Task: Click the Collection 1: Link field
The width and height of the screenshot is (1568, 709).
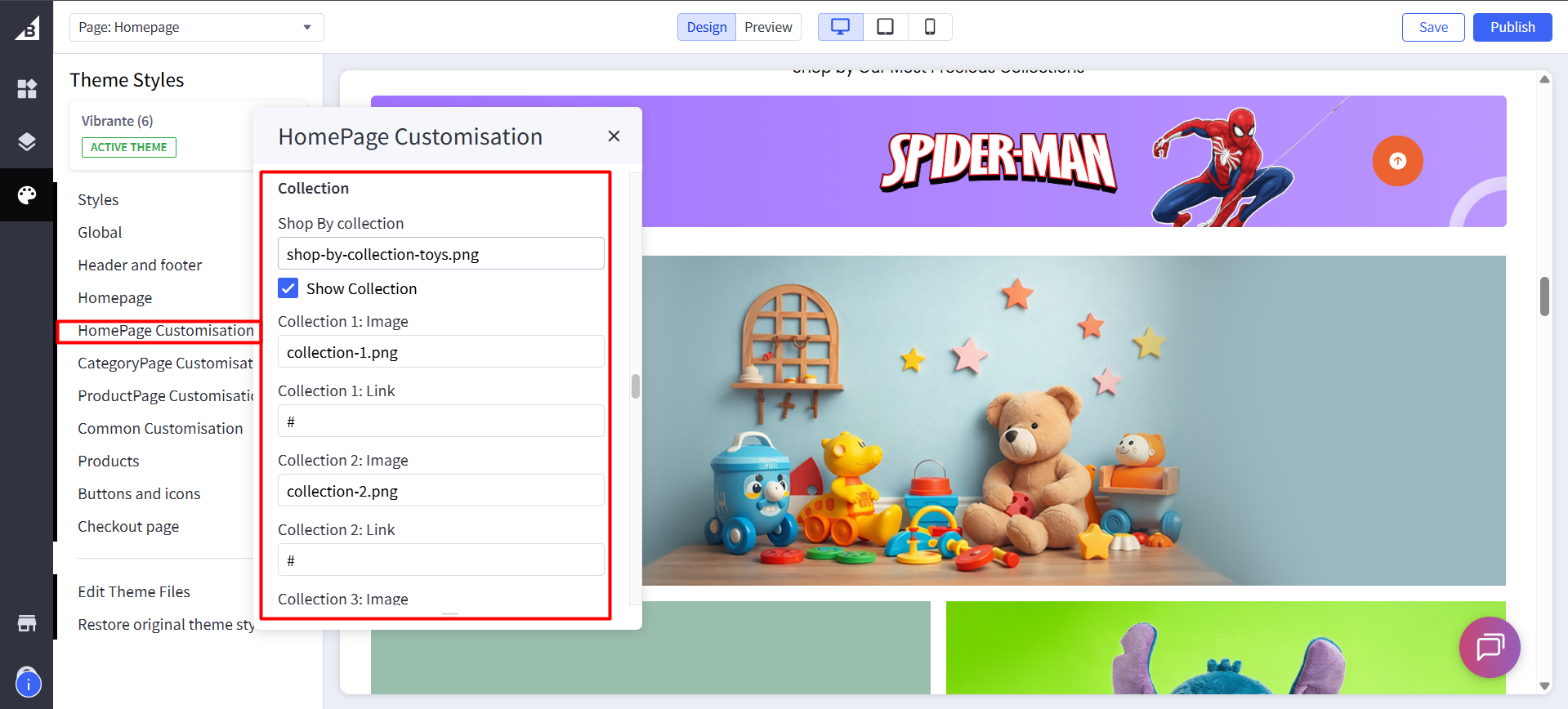Action: [441, 421]
